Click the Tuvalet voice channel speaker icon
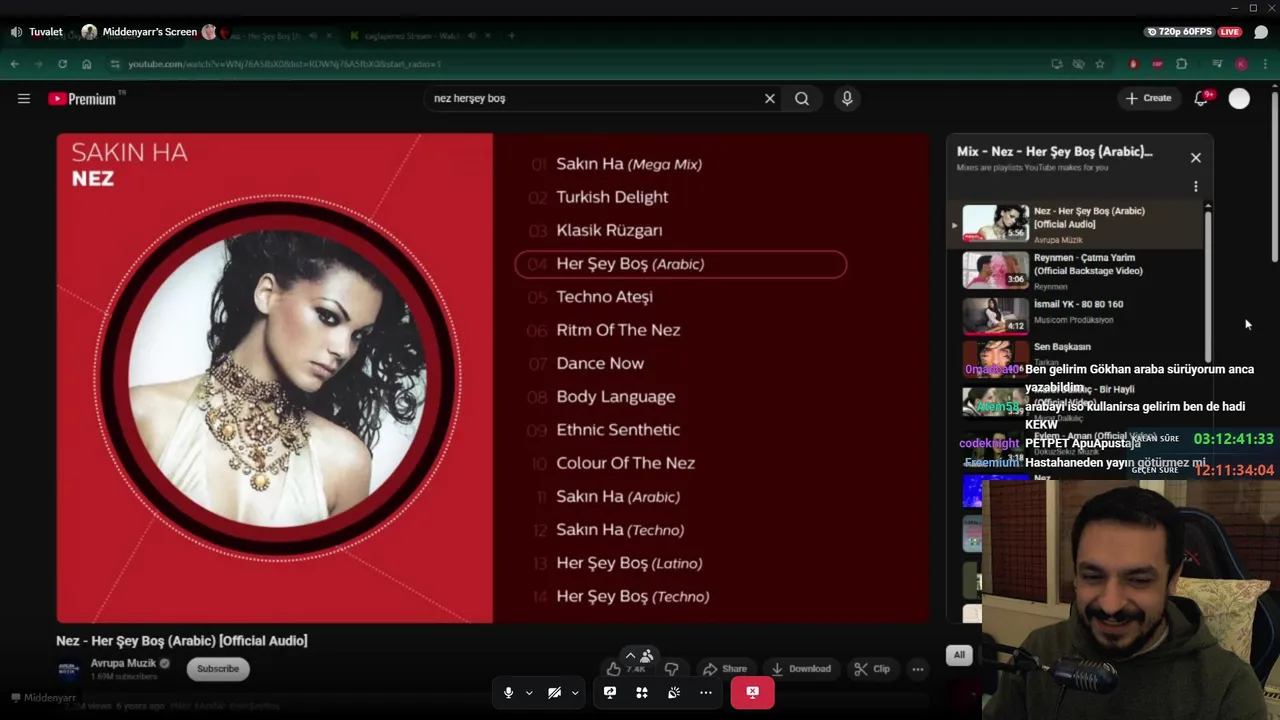This screenshot has height=720, width=1280. coord(16,32)
